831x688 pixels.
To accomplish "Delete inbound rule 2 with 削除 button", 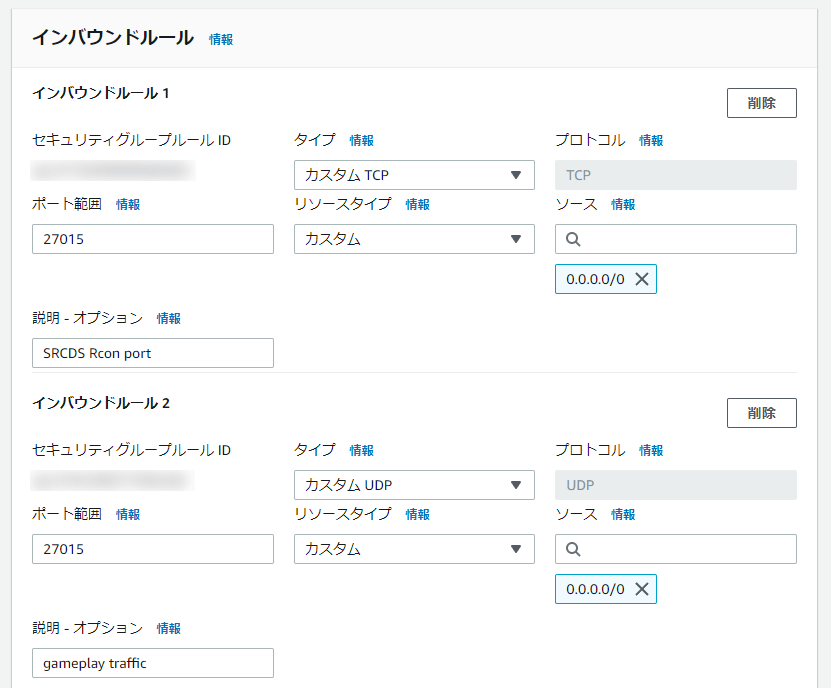I will pos(761,413).
